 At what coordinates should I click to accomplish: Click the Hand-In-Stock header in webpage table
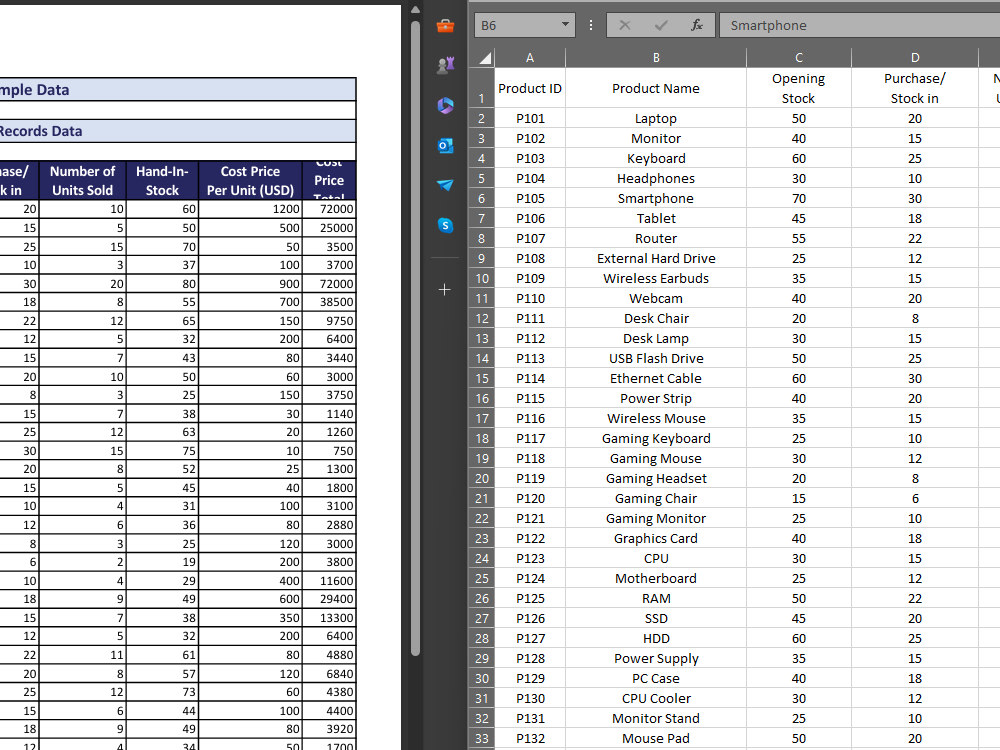pos(162,180)
